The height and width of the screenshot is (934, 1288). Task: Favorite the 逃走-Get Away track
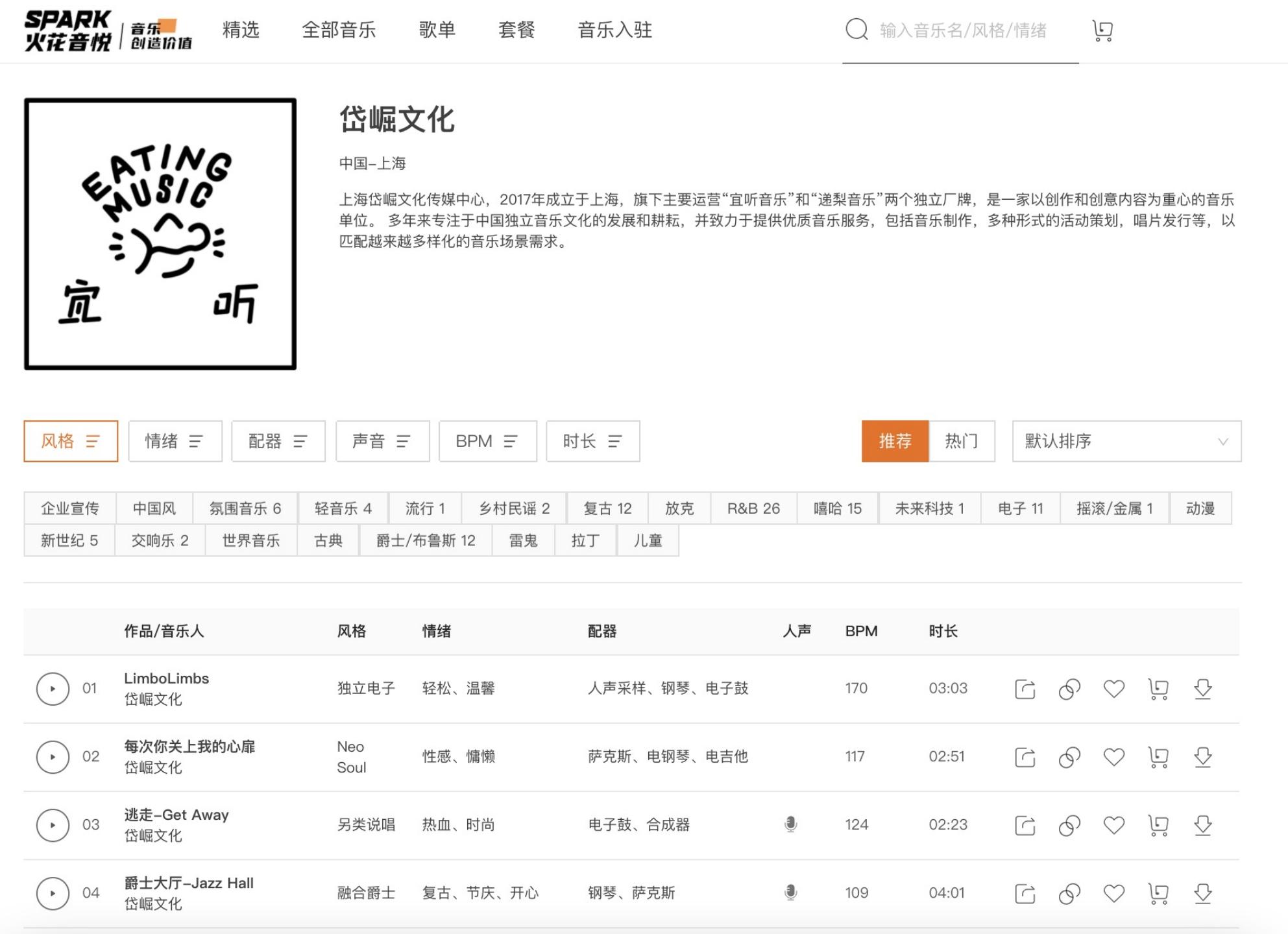pyautogui.click(x=1114, y=825)
